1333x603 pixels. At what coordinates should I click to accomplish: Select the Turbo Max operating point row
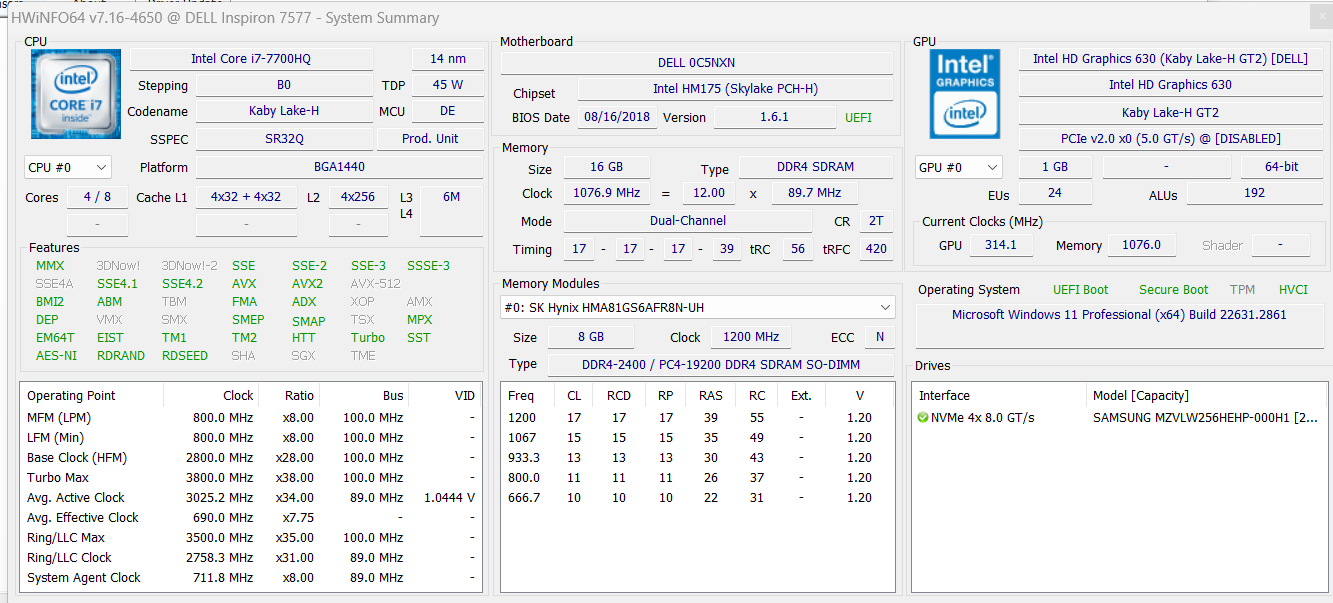(250, 478)
